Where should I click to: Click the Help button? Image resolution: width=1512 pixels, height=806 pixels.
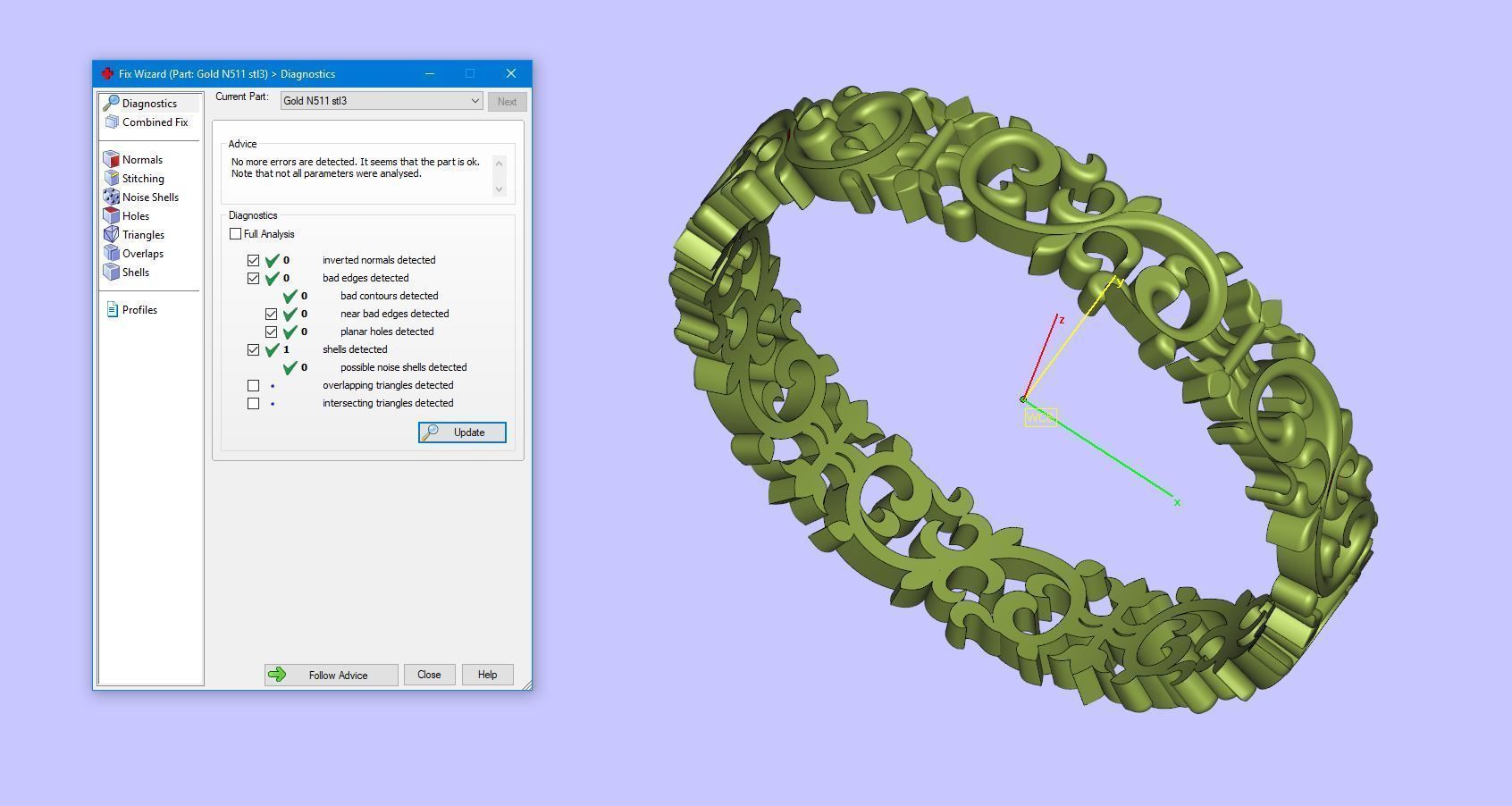pos(487,675)
